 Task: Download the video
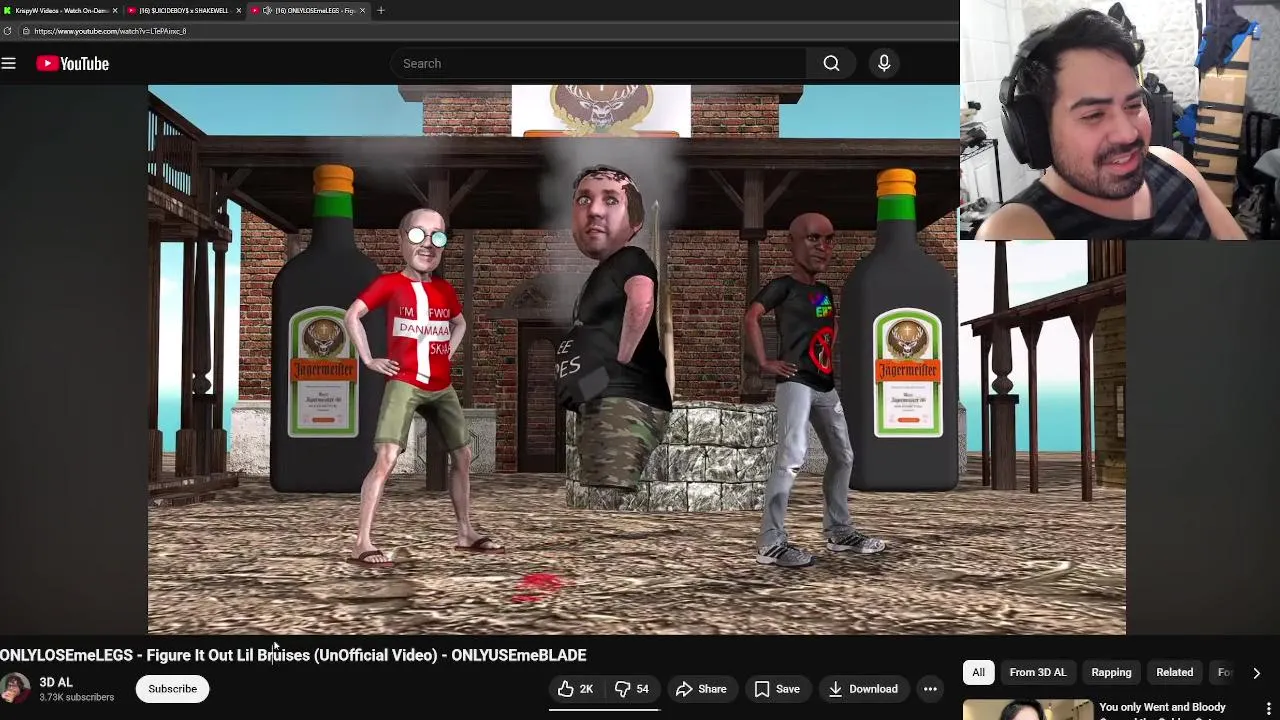tap(863, 689)
